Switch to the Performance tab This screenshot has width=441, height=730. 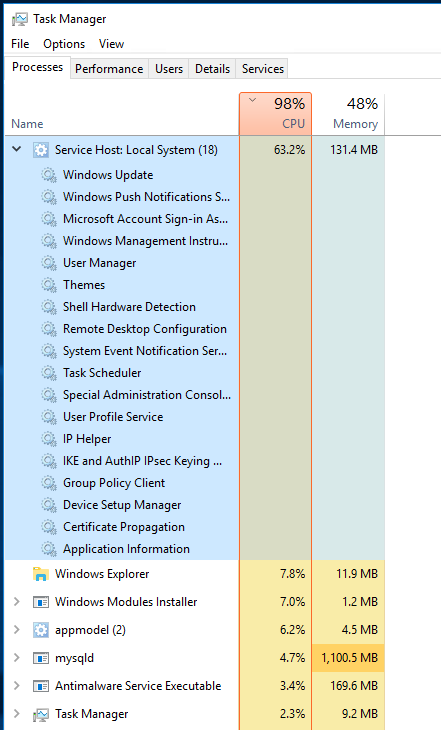click(x=109, y=69)
